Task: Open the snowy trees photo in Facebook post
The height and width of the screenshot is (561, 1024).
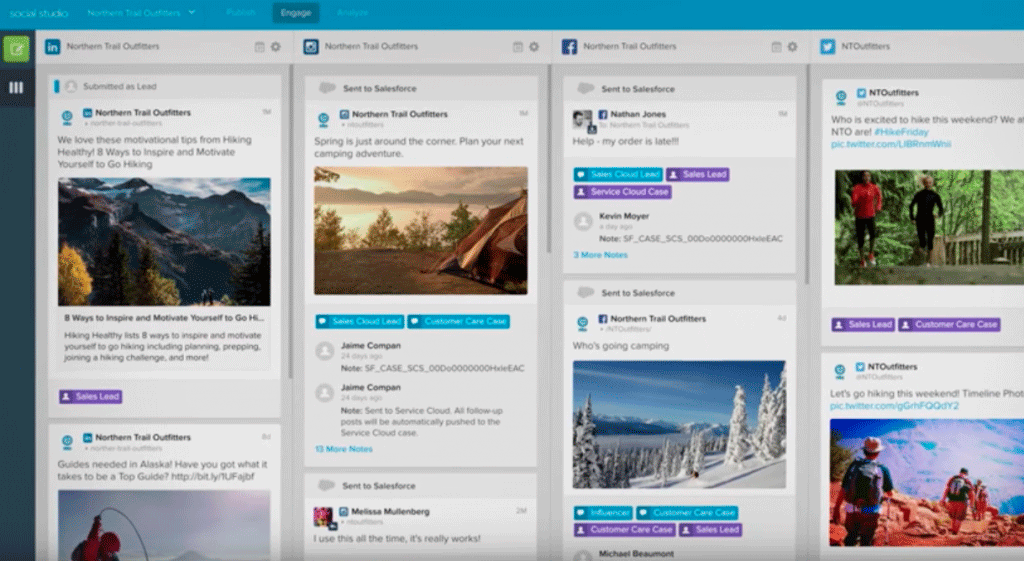Action: tap(679, 425)
